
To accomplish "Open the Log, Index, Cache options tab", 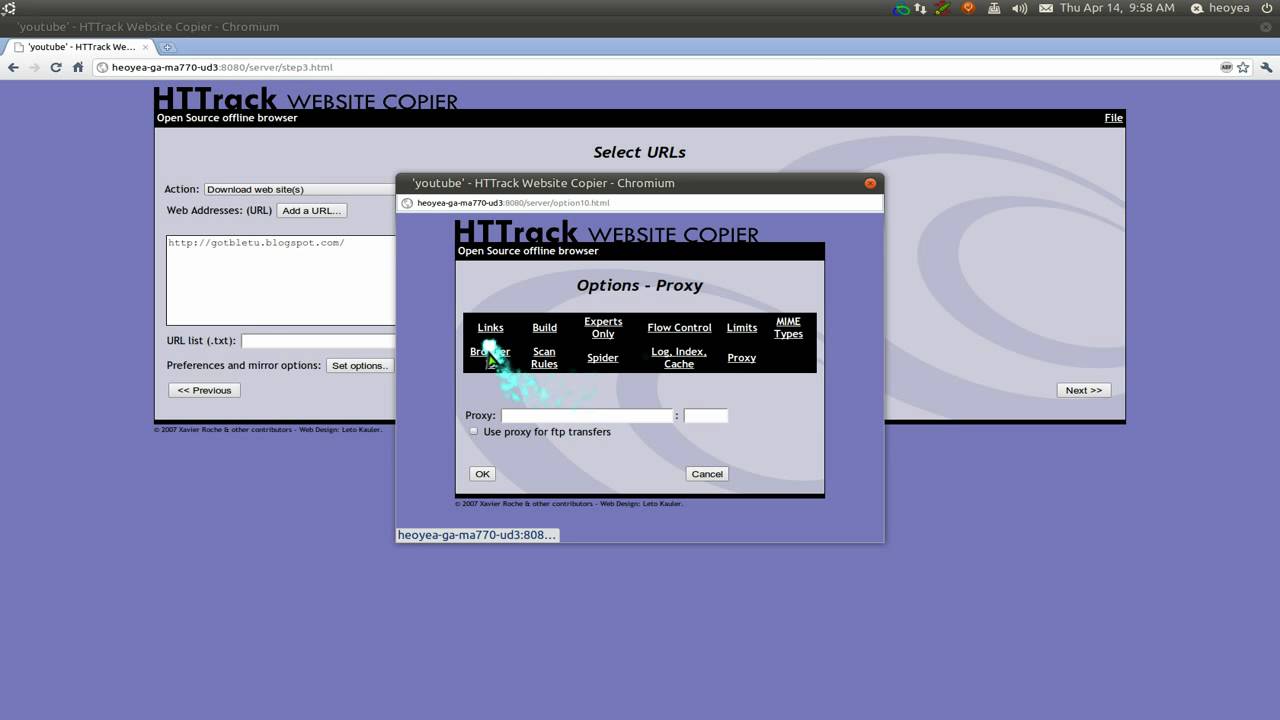I will pos(679,358).
